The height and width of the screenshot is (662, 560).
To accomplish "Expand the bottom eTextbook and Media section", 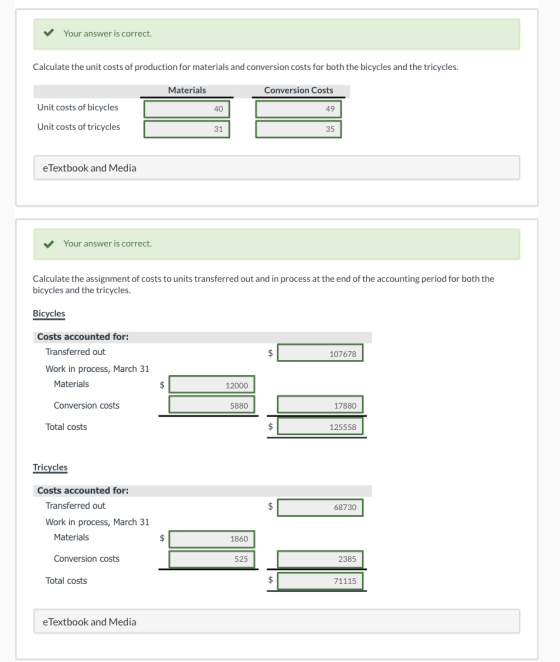I will point(277,621).
